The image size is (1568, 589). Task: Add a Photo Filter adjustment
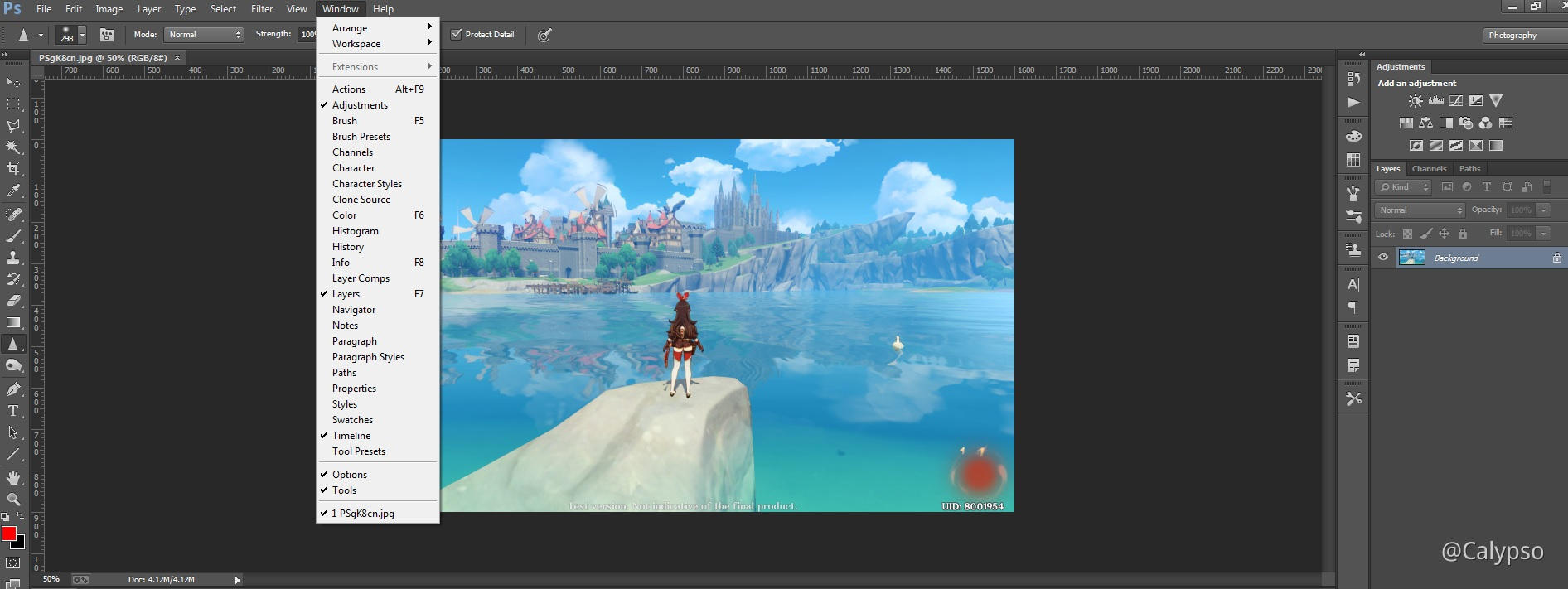(1465, 123)
